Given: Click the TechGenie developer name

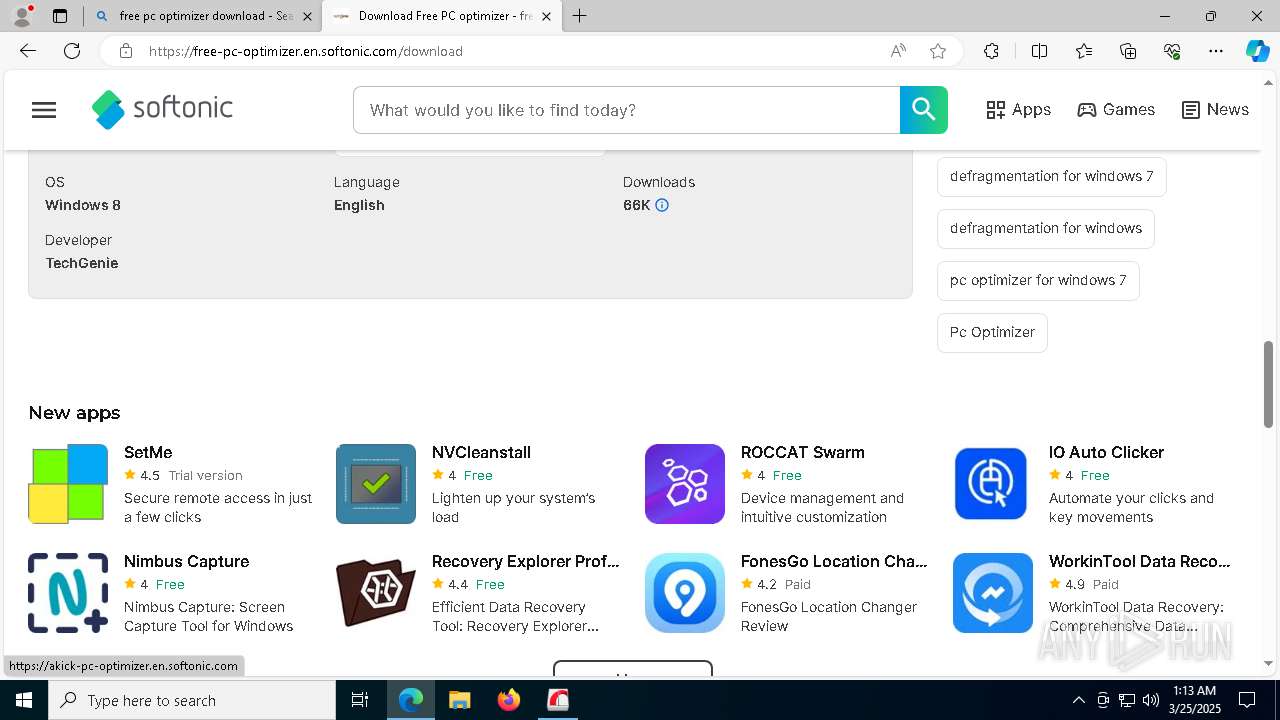Looking at the screenshot, I should [82, 263].
